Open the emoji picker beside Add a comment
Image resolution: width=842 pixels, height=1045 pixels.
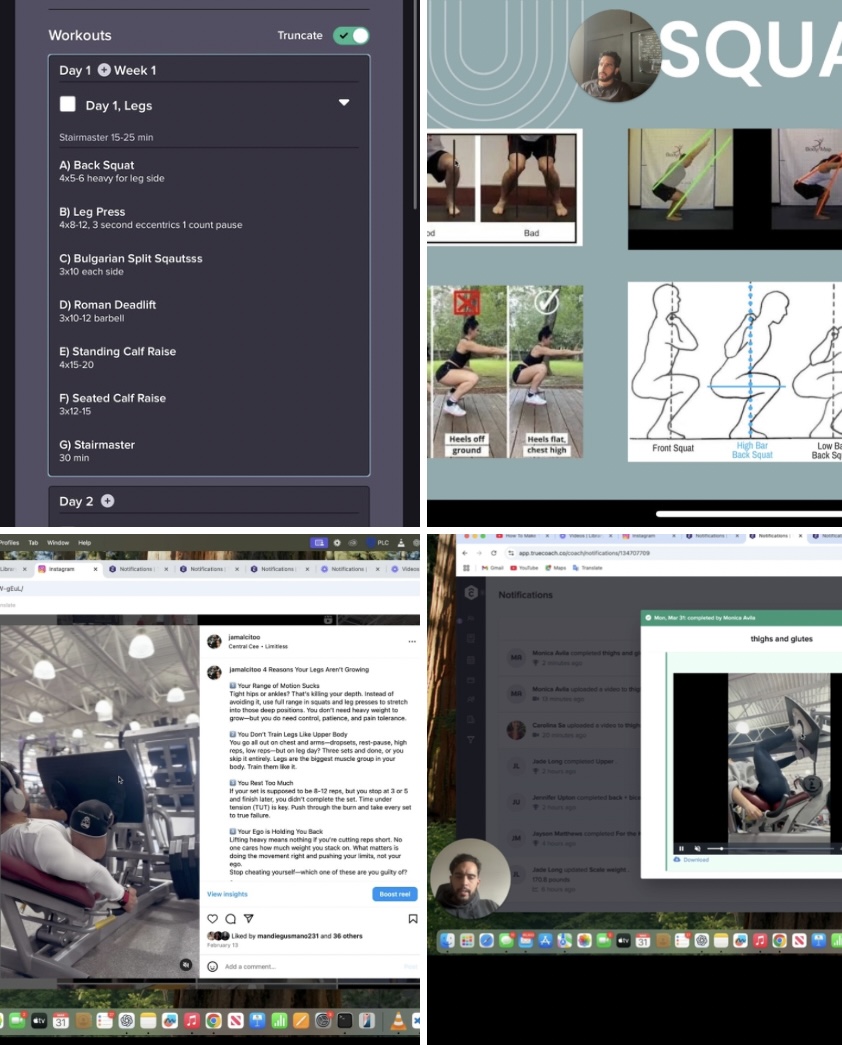click(212, 966)
